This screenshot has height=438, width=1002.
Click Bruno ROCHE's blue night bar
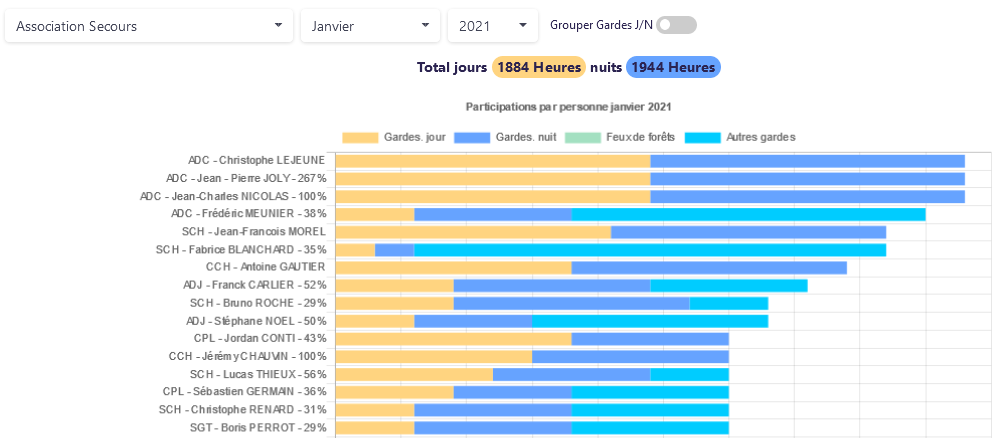coord(571,303)
